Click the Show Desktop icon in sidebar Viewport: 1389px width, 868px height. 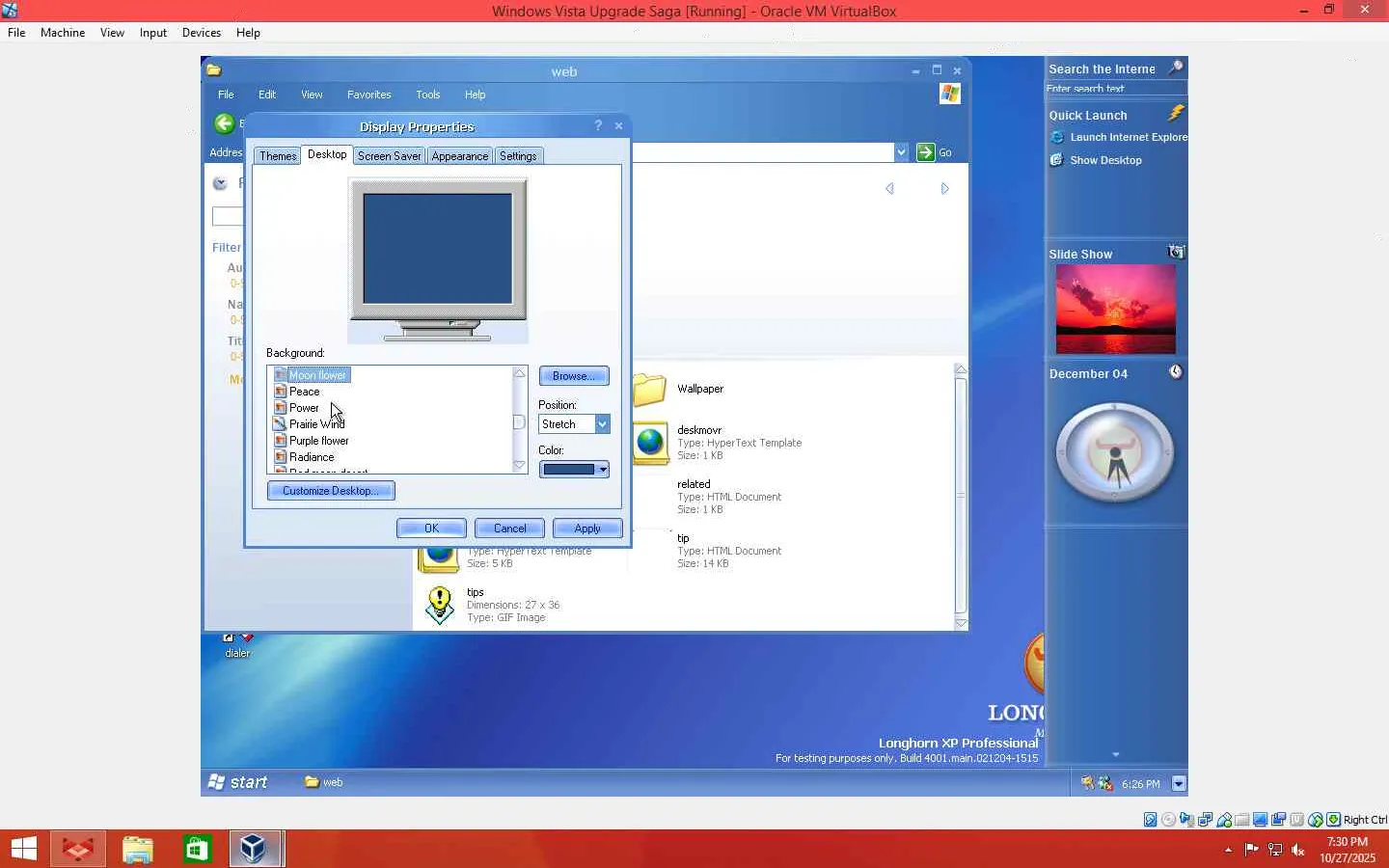[1057, 160]
